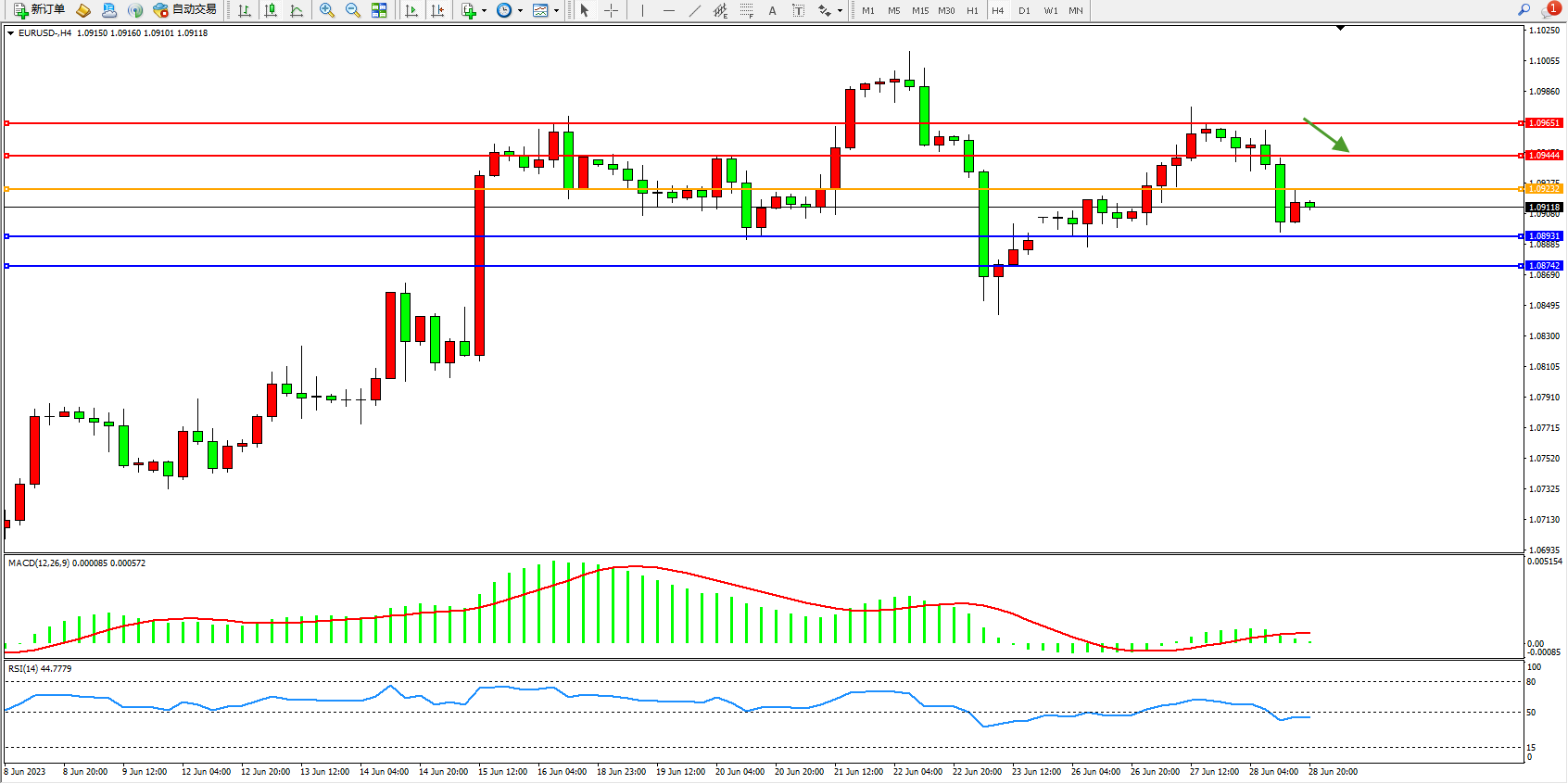1568x784 pixels.
Task: Zoom out of the chart
Action: 353,10
